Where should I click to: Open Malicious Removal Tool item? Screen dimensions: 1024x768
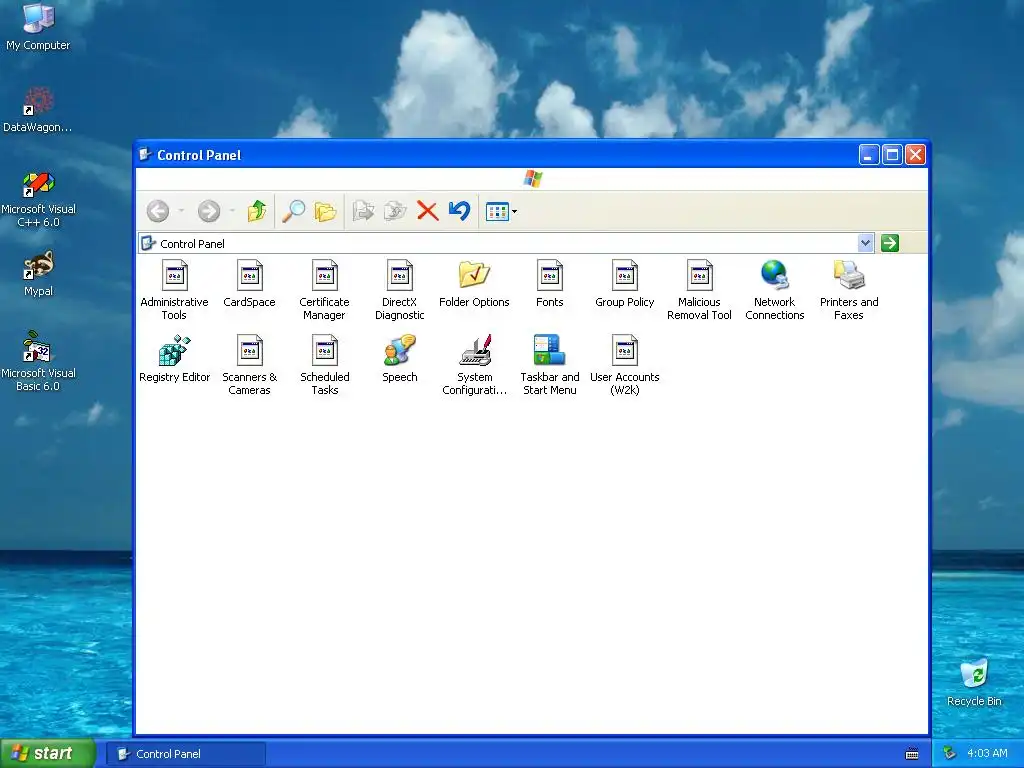[x=699, y=290]
